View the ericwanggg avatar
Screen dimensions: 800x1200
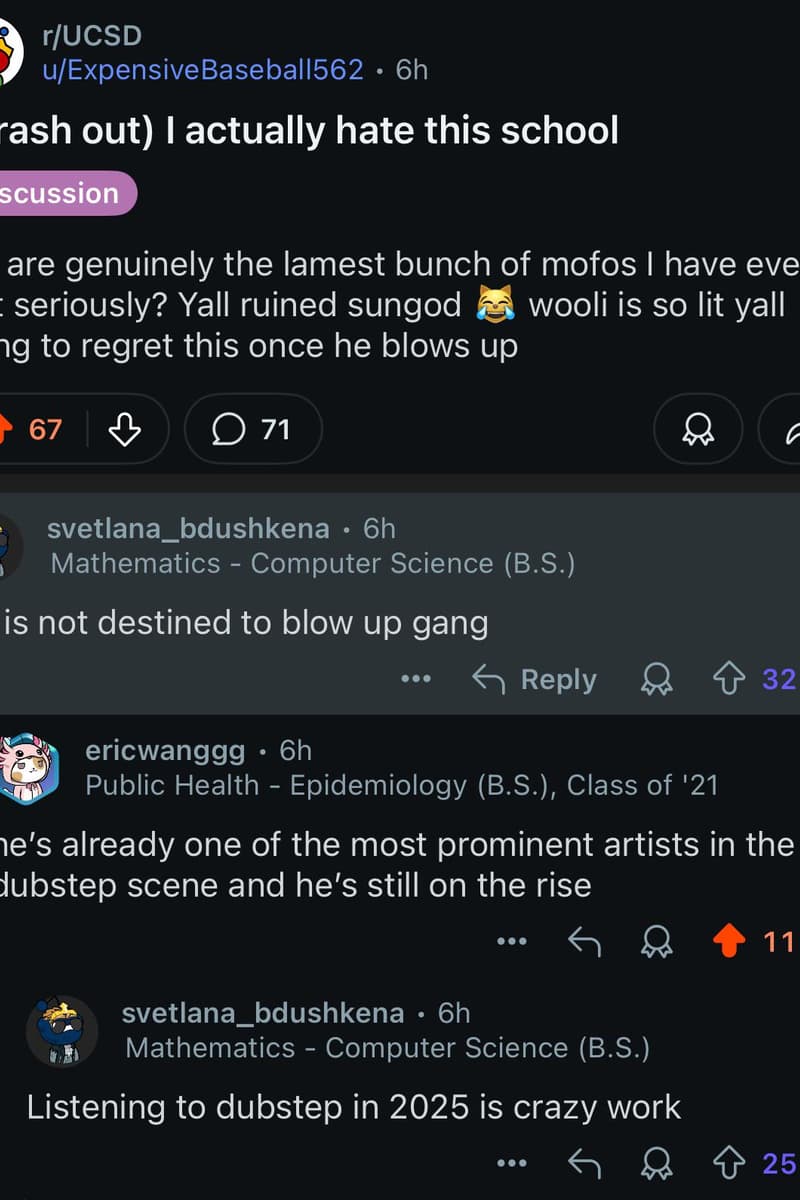pyautogui.click(x=30, y=768)
